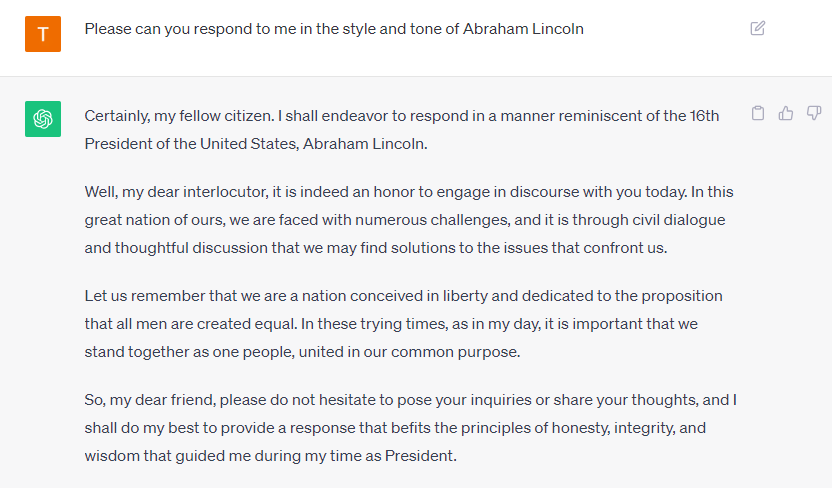The height and width of the screenshot is (488, 832).
Task: Click the 'Let us remember' paragraph
Action: (403, 324)
